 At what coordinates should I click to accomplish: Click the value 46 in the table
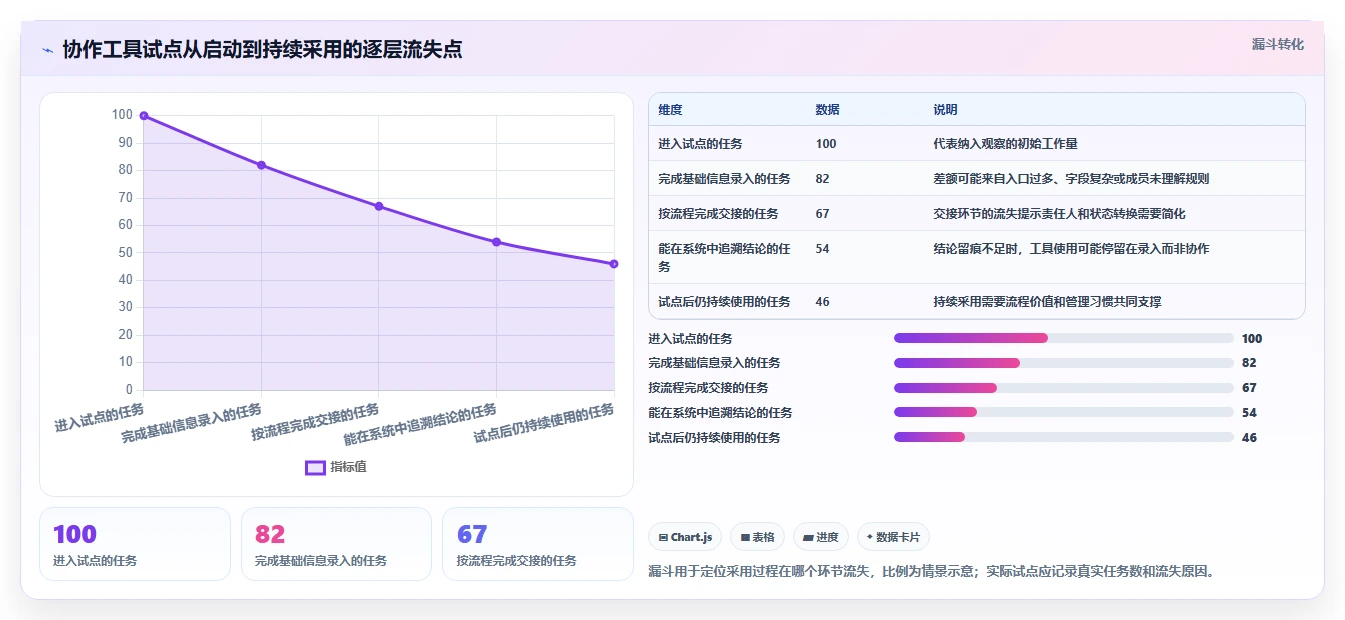(822, 301)
